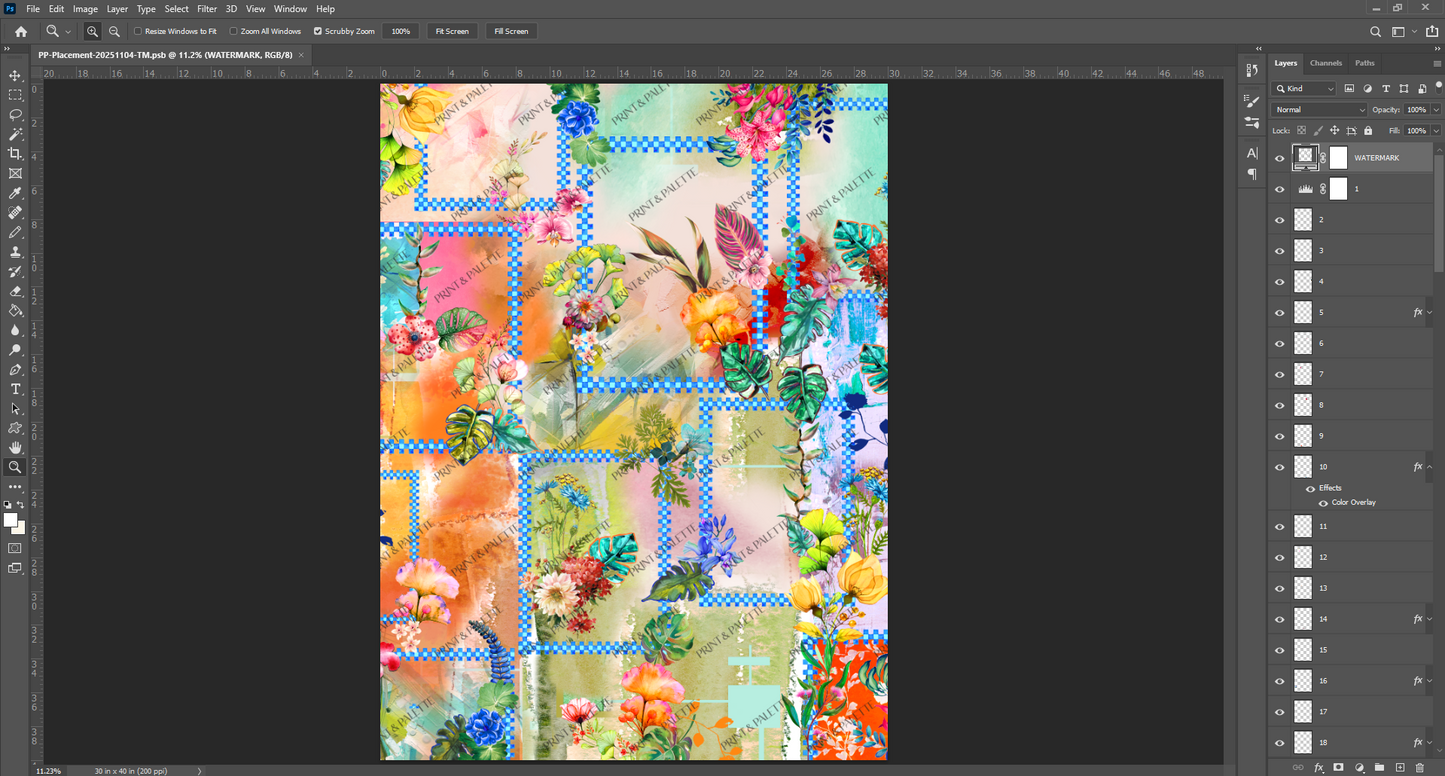Uncheck the Scrubby Zoom checkbox
Viewport: 1445px width, 776px height.
coord(318,31)
